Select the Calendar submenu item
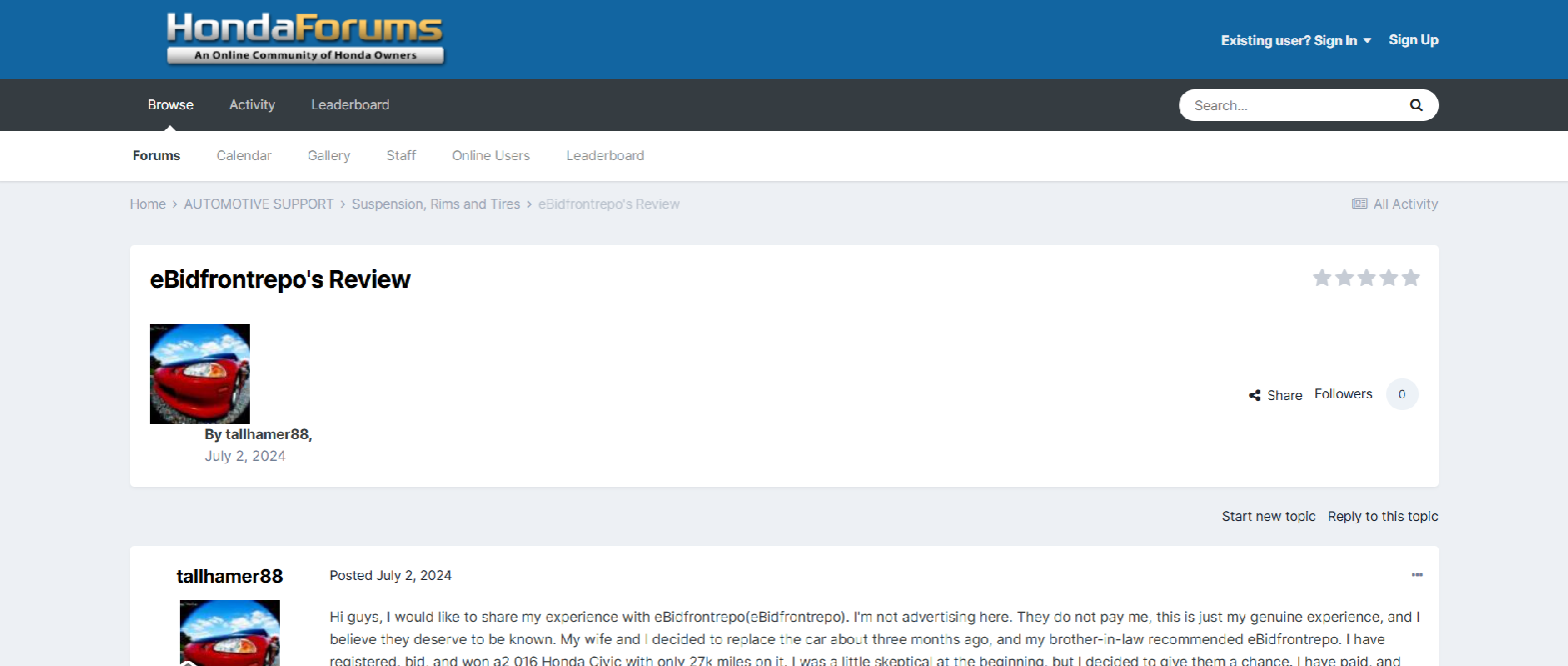Image resolution: width=1568 pixels, height=666 pixels. pos(244,156)
